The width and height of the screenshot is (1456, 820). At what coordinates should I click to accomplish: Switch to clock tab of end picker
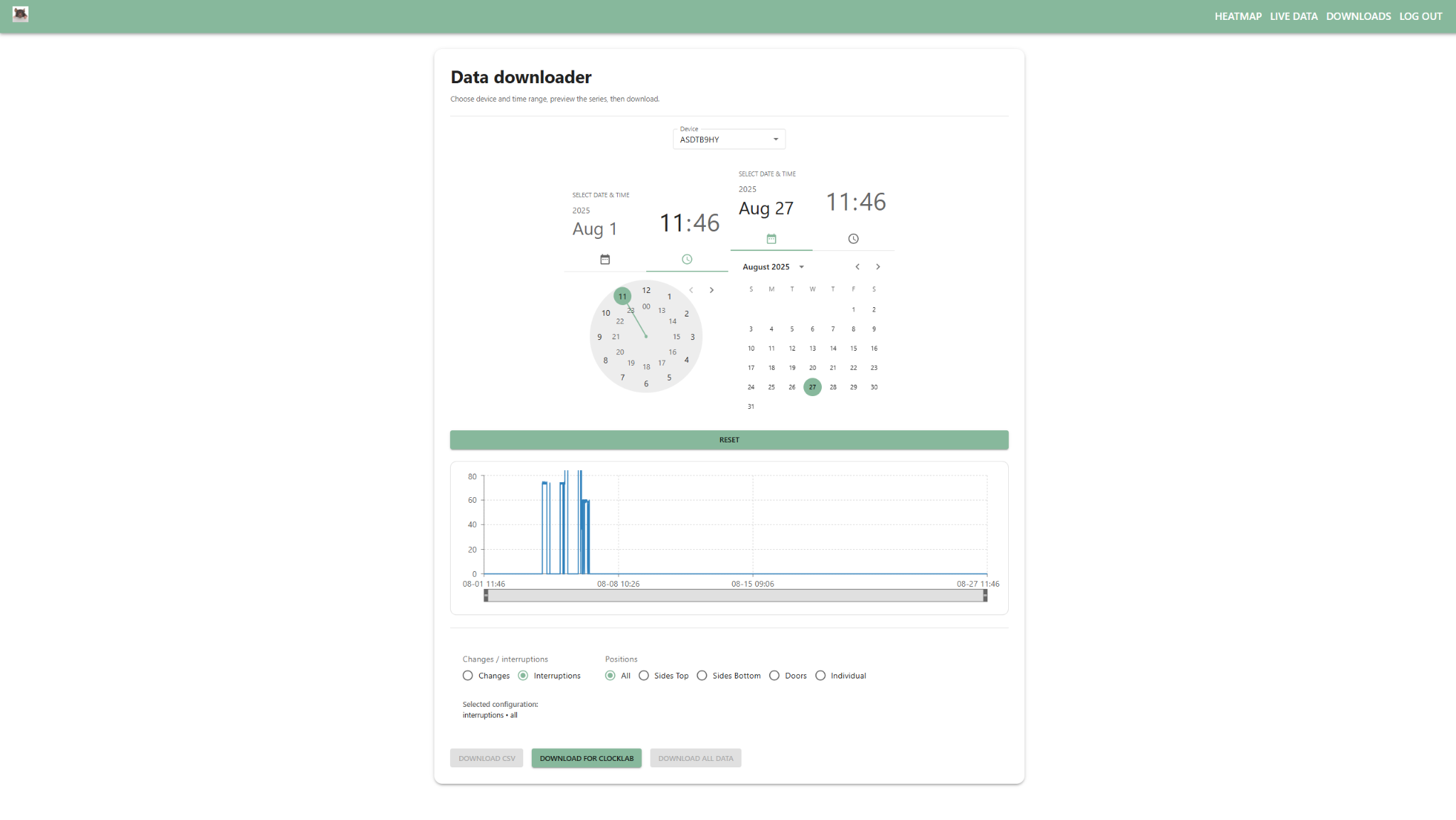click(853, 239)
